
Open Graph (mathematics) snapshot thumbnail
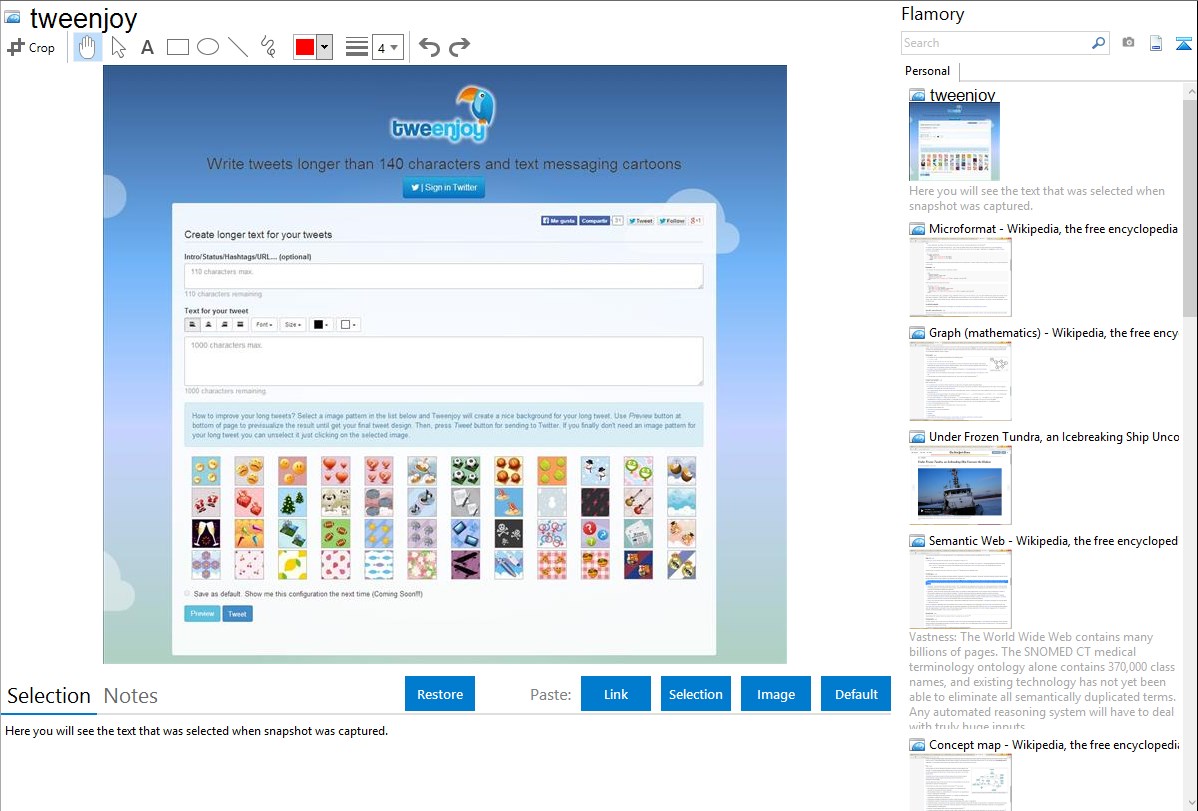960,381
